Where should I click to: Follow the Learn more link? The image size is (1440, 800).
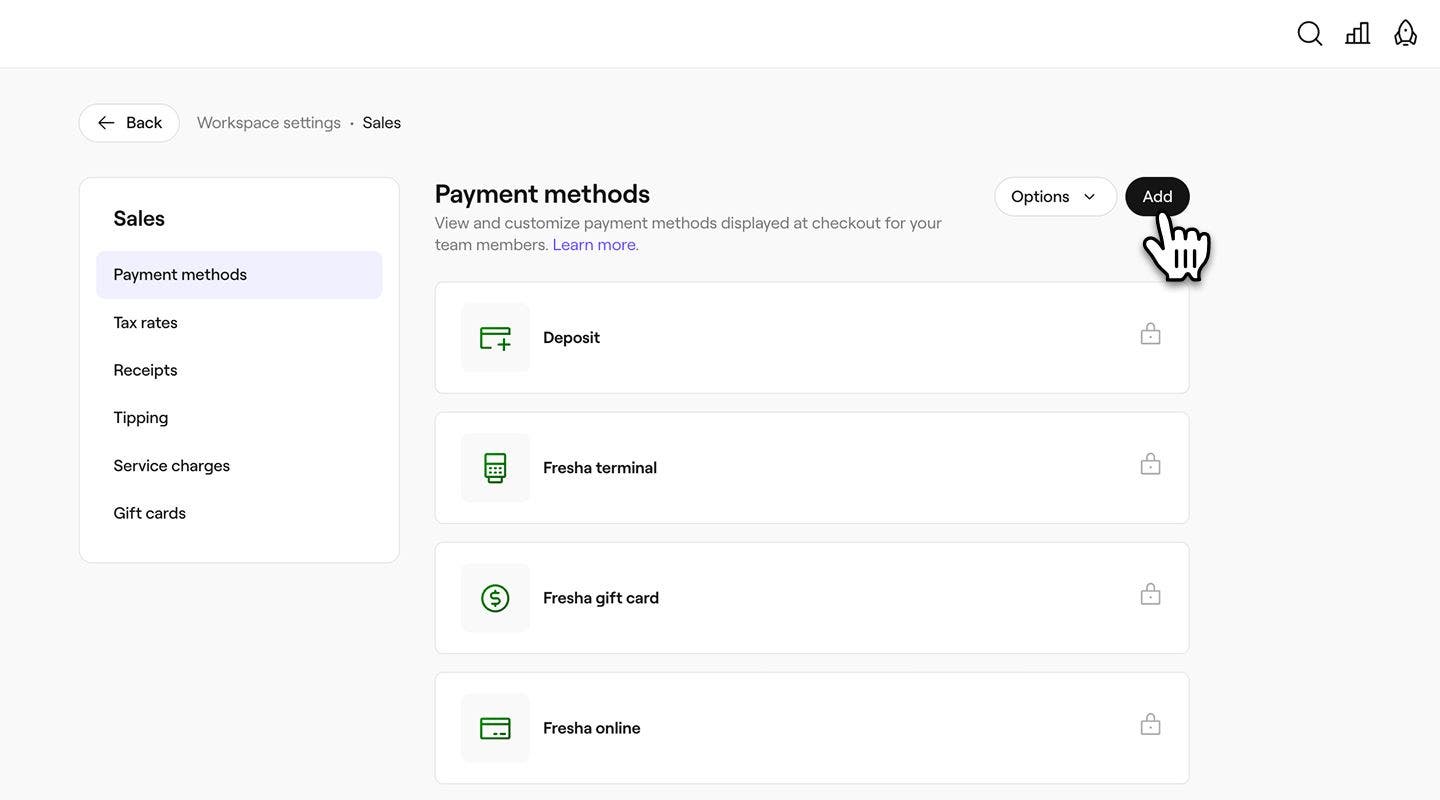click(x=595, y=245)
